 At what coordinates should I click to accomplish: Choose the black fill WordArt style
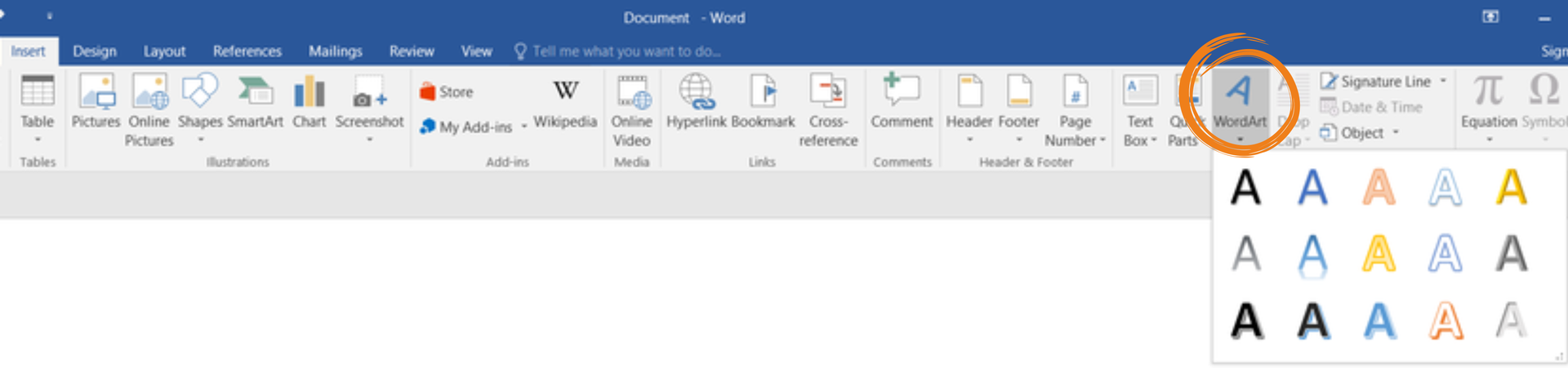click(1246, 187)
